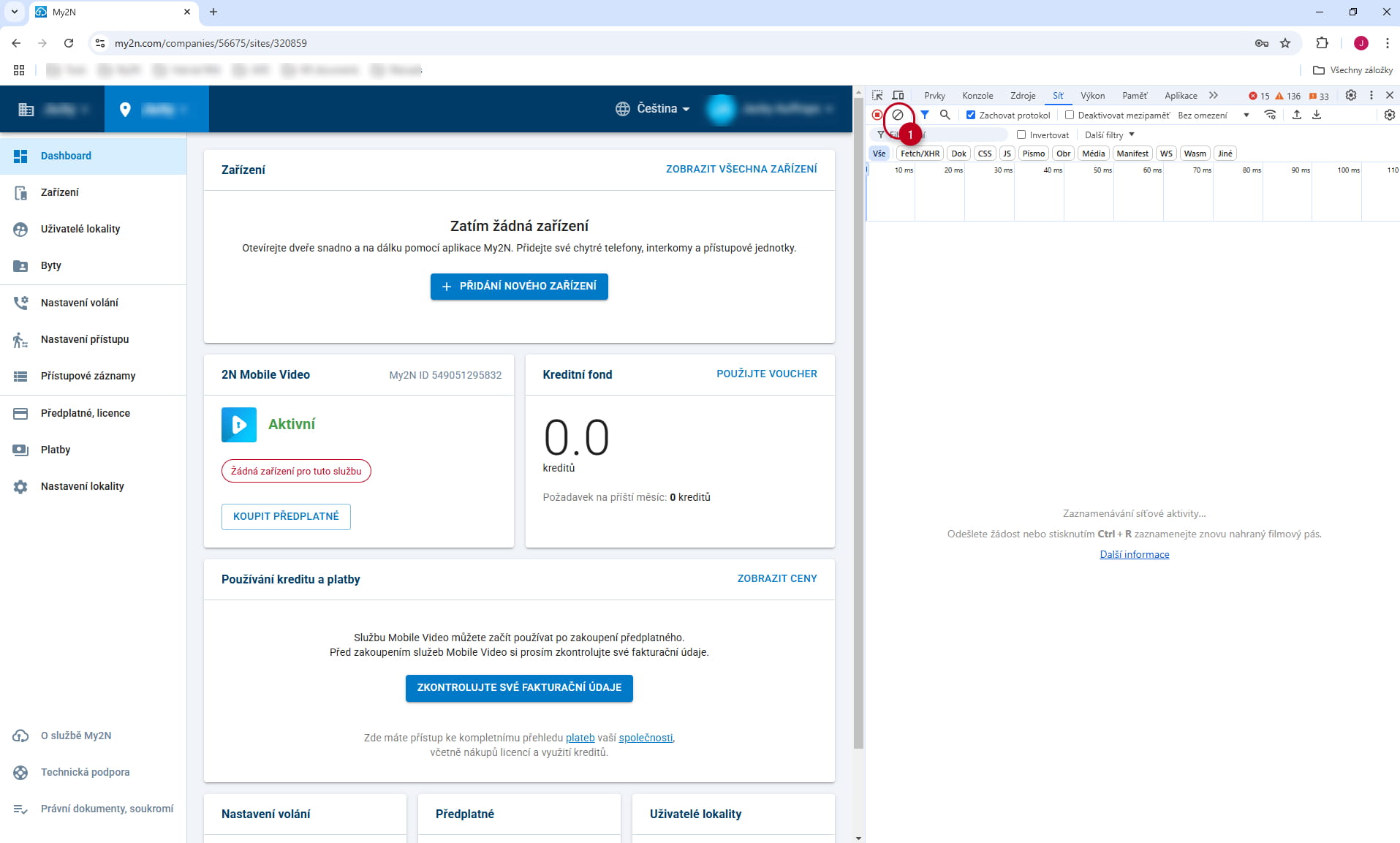Expand the company selector with building icon
Image resolution: width=1400 pixels, height=843 pixels.
53,109
